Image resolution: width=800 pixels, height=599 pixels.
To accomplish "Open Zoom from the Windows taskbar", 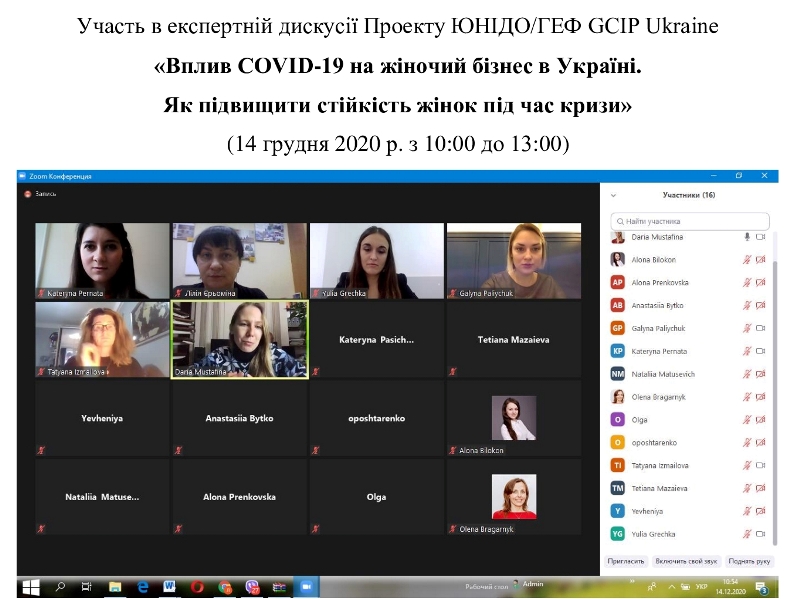I will 307,586.
